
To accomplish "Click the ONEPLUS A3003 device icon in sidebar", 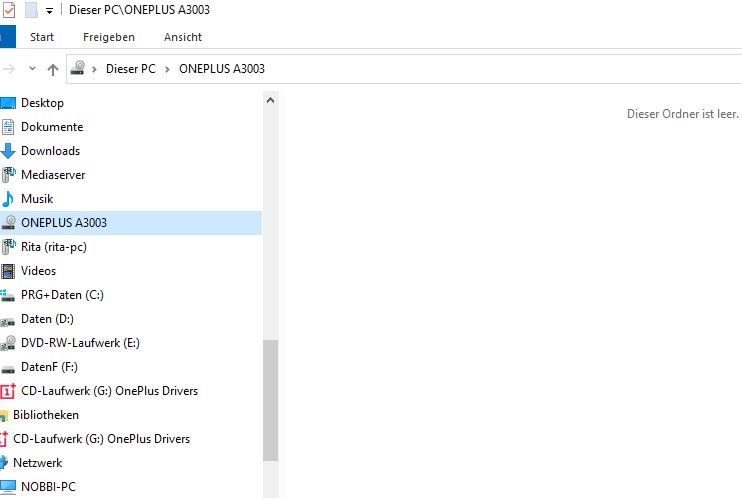I will point(8,222).
